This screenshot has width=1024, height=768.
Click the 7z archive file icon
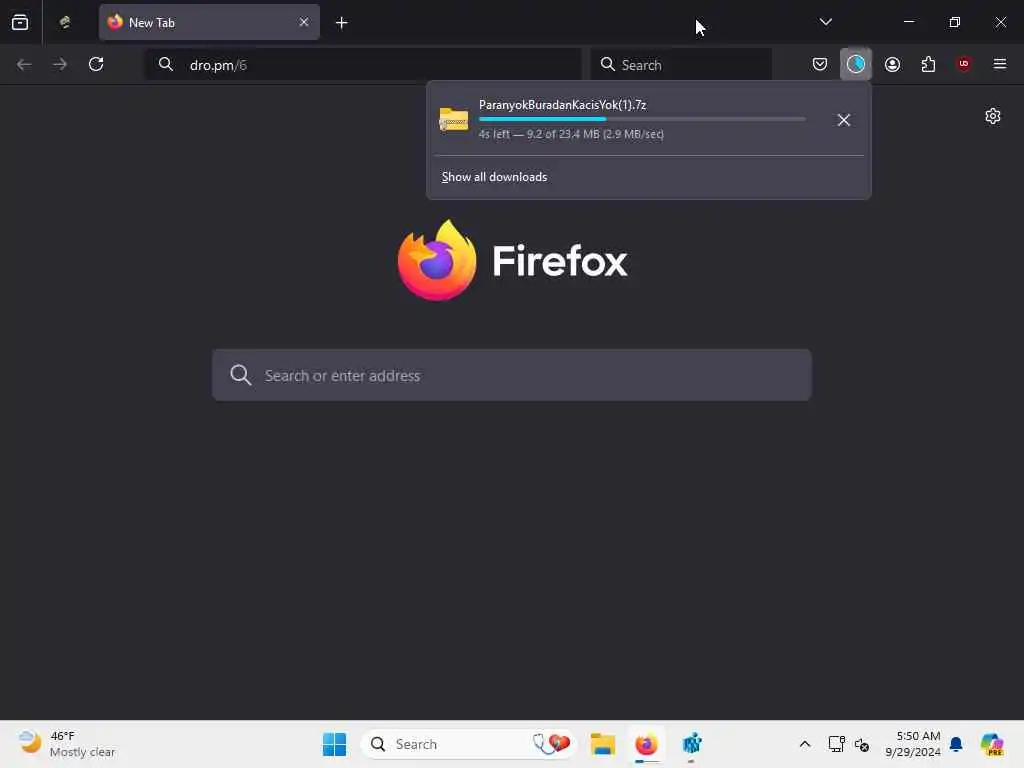(454, 120)
